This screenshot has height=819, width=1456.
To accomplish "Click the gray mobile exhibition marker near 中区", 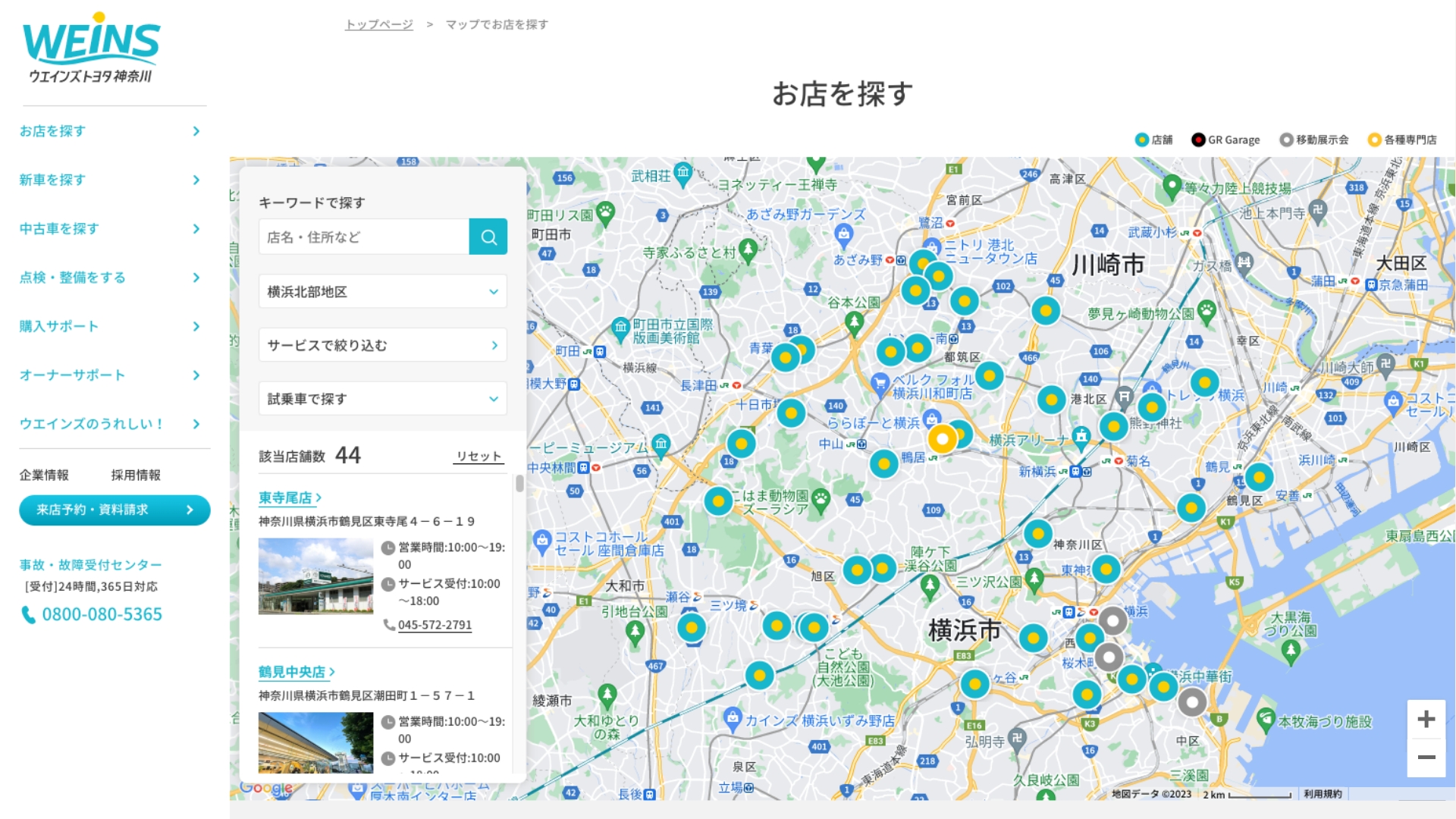I will point(1192,702).
